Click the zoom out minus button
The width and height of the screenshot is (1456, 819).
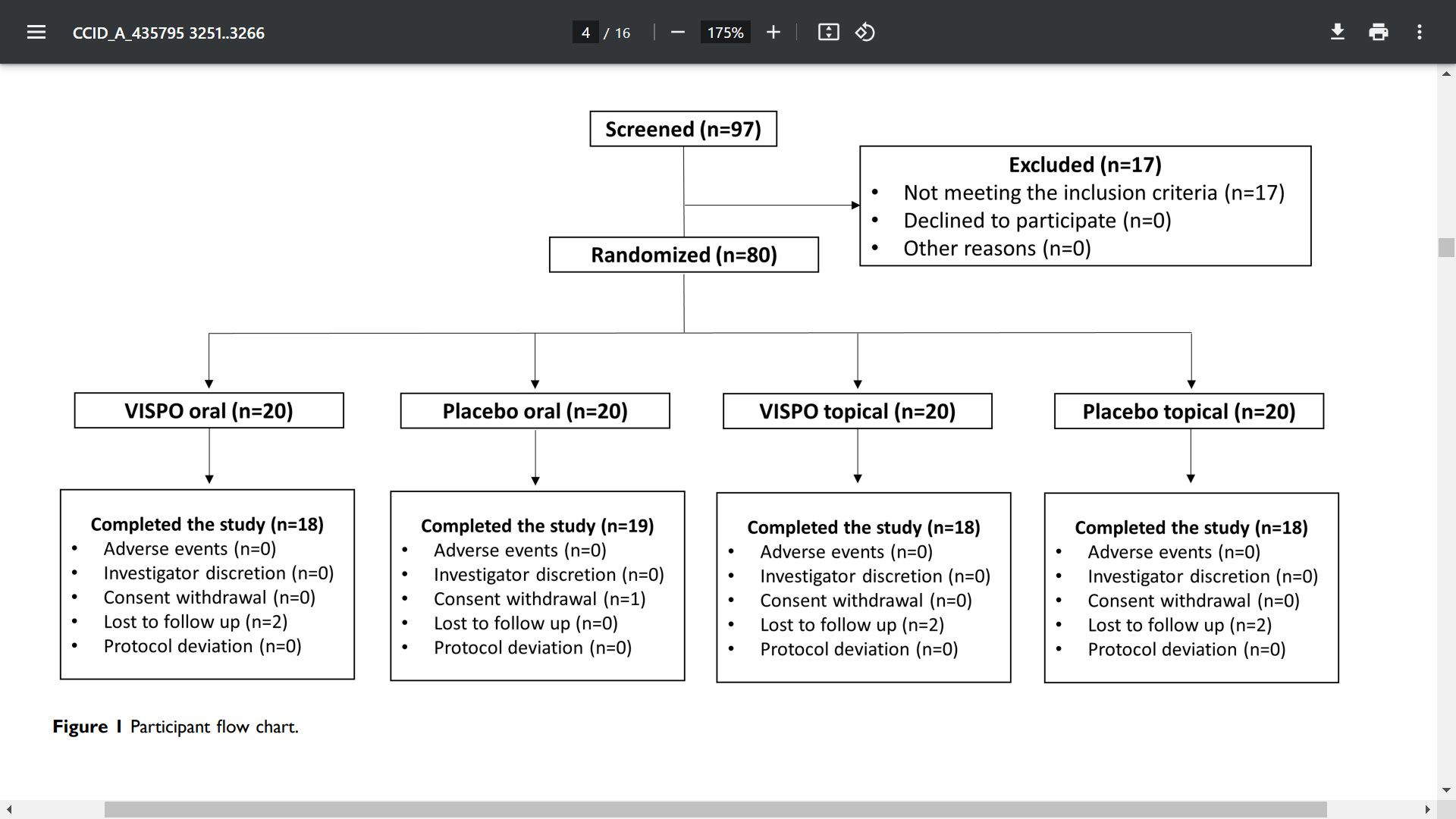(x=678, y=32)
